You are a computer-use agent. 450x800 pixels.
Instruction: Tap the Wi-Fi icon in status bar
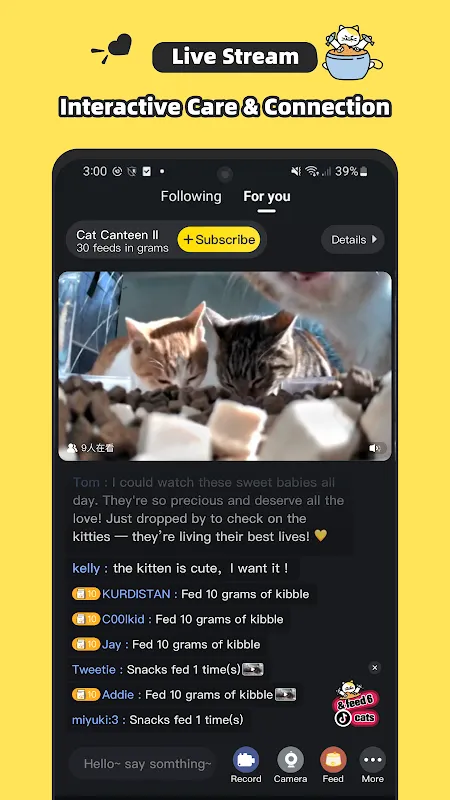[x=312, y=171]
